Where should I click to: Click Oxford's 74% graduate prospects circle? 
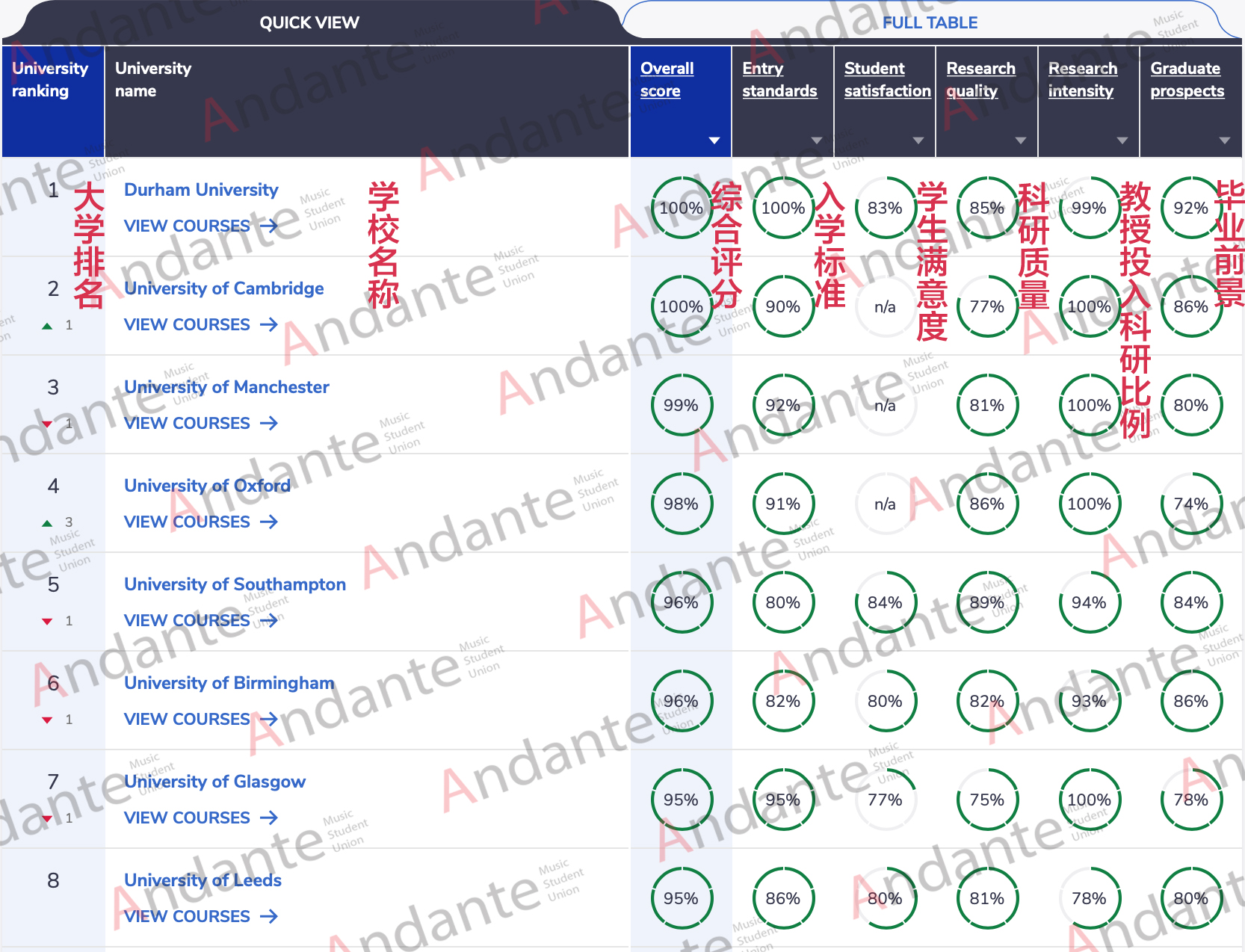[1190, 504]
